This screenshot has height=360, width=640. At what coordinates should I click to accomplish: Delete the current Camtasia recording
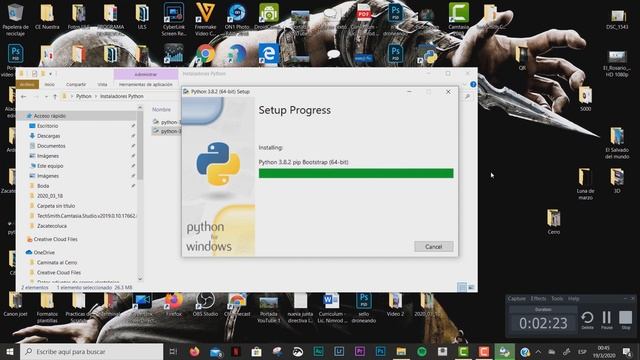[x=587, y=319]
